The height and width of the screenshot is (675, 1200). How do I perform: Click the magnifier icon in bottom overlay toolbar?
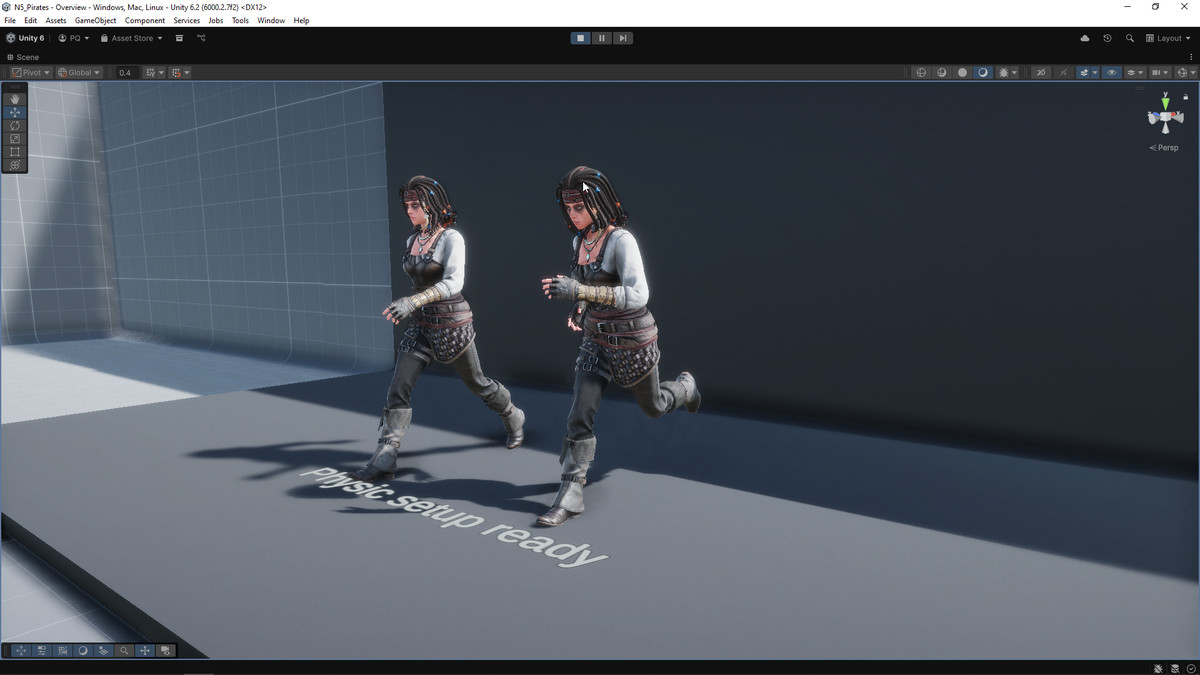[124, 650]
